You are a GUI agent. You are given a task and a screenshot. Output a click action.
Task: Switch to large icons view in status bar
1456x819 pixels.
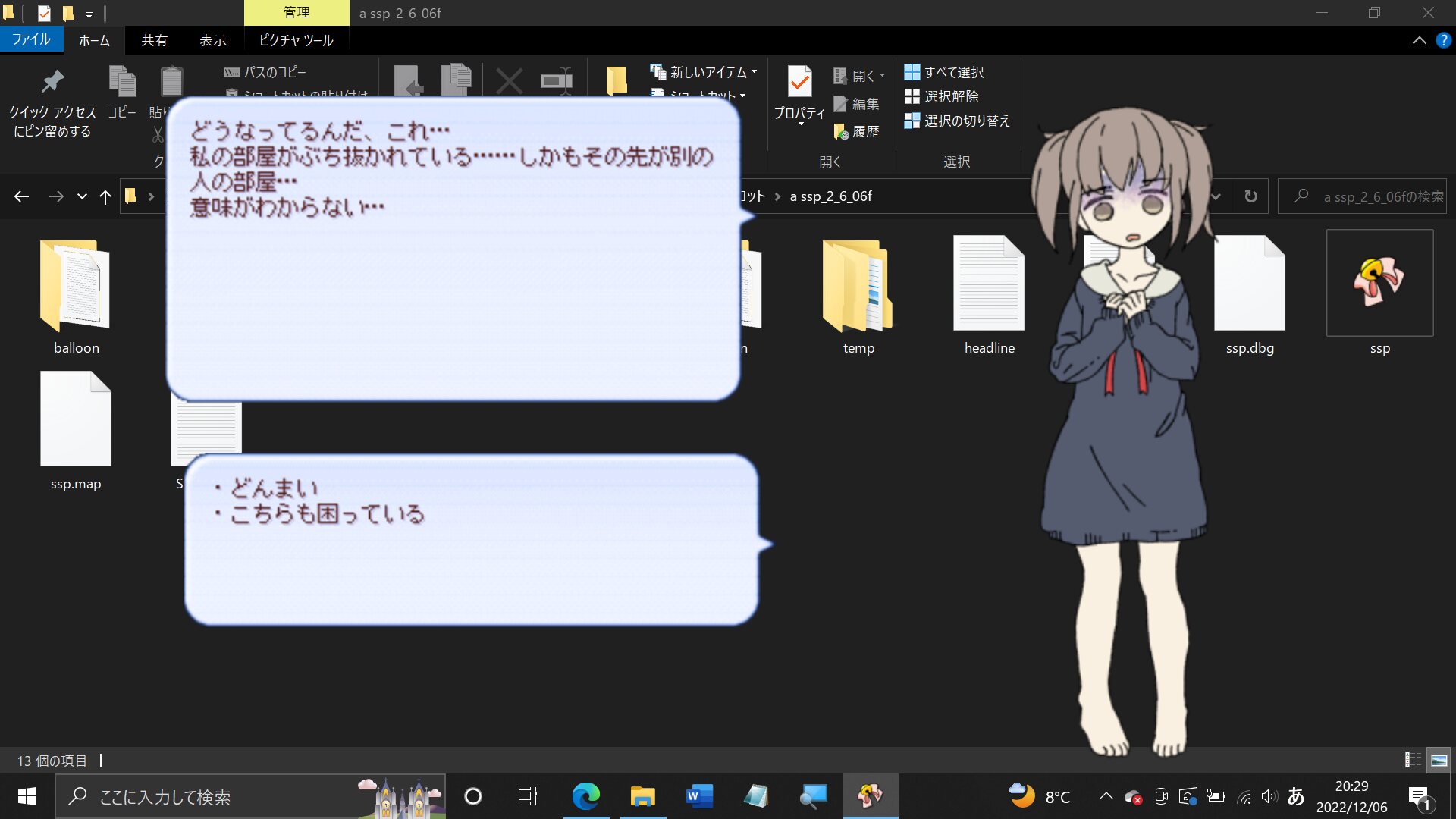[x=1439, y=760]
